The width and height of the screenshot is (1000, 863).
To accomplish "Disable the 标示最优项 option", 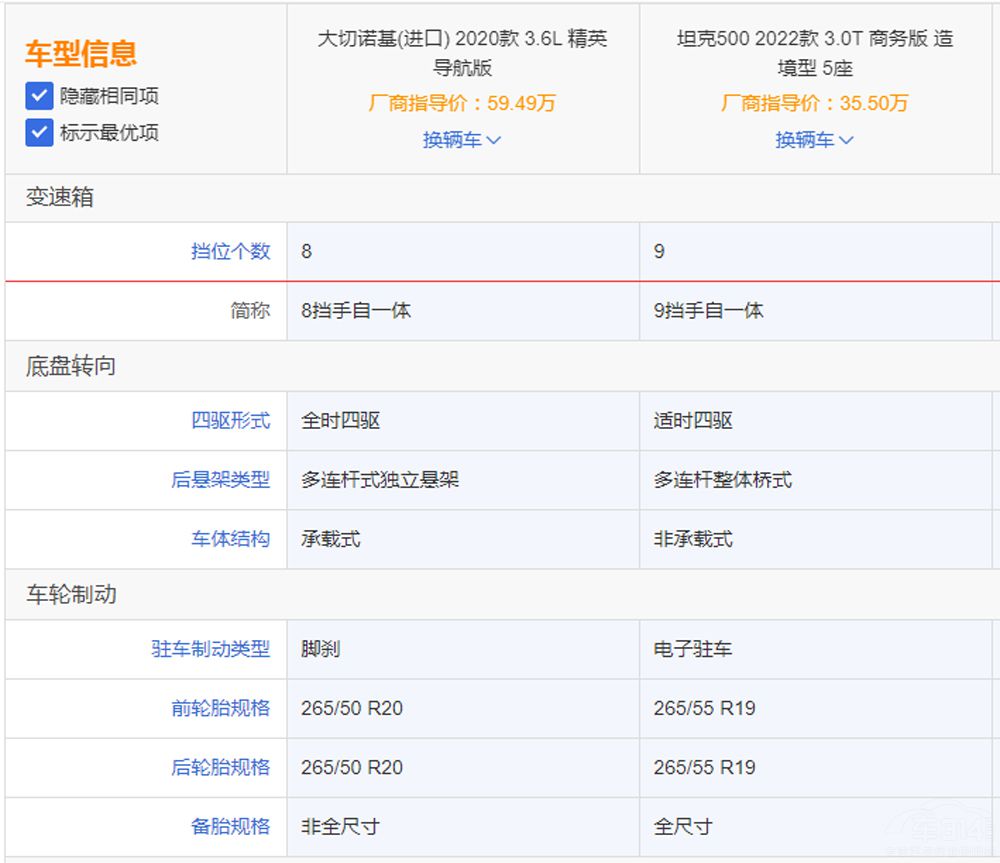I will click(39, 132).
